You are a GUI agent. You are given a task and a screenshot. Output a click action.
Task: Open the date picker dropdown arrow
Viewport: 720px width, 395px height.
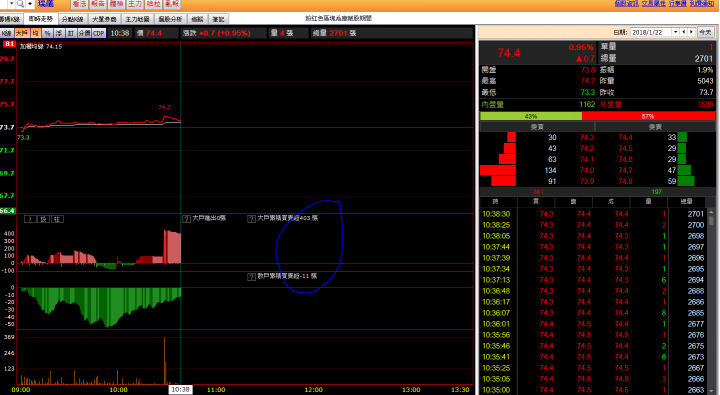pos(675,32)
